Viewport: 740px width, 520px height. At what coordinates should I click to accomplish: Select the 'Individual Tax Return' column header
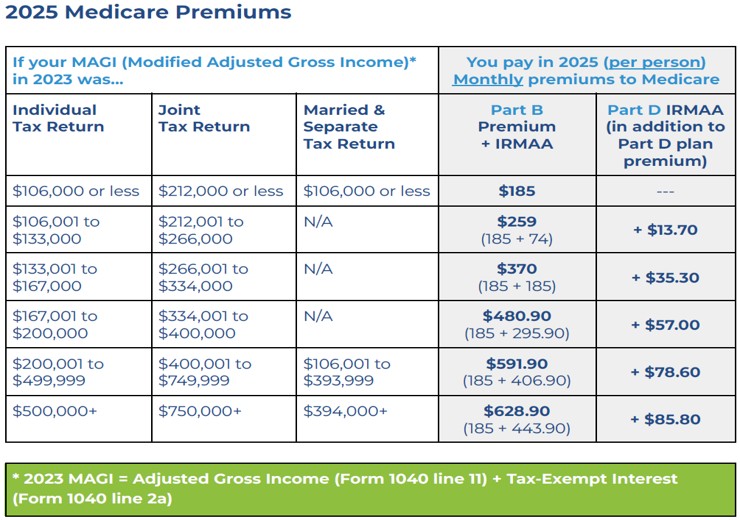(x=79, y=134)
